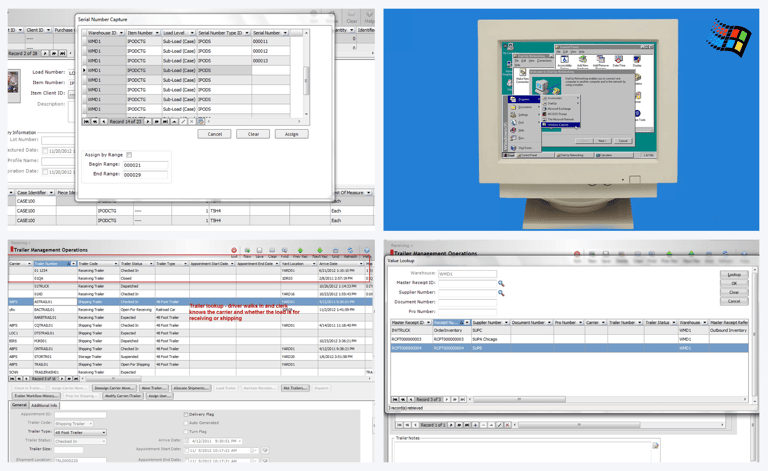Click the Assign button in Serial Number Capture

[291, 134]
